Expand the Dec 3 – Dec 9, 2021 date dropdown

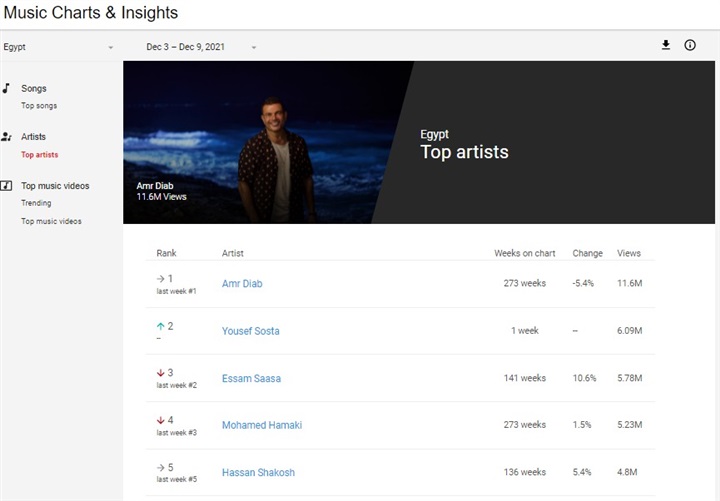(201, 47)
